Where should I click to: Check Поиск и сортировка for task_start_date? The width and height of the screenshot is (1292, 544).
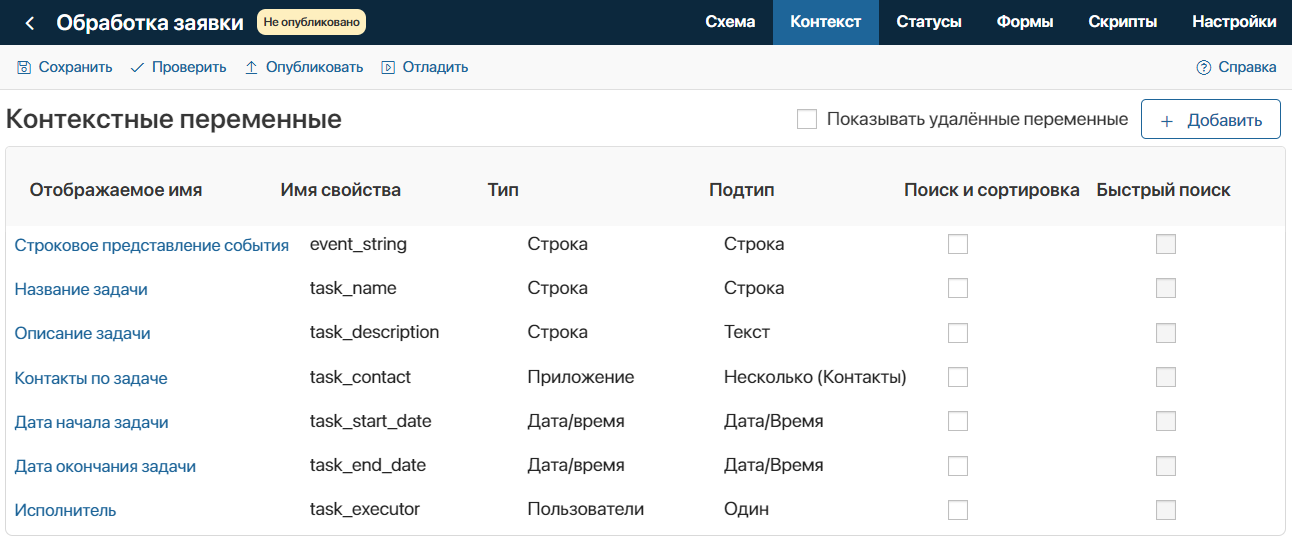pyautogui.click(x=958, y=421)
